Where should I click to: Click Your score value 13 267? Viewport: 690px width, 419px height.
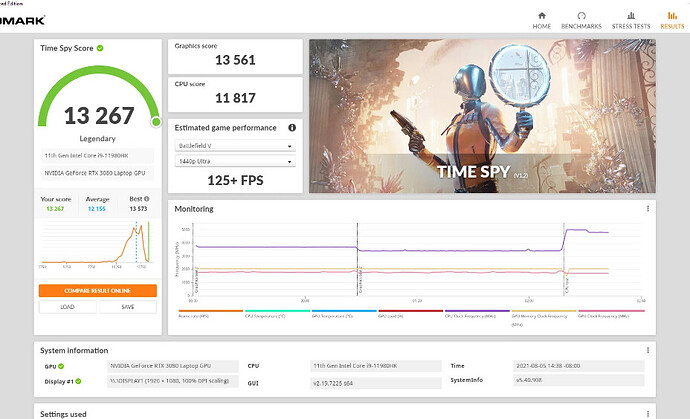[55, 209]
